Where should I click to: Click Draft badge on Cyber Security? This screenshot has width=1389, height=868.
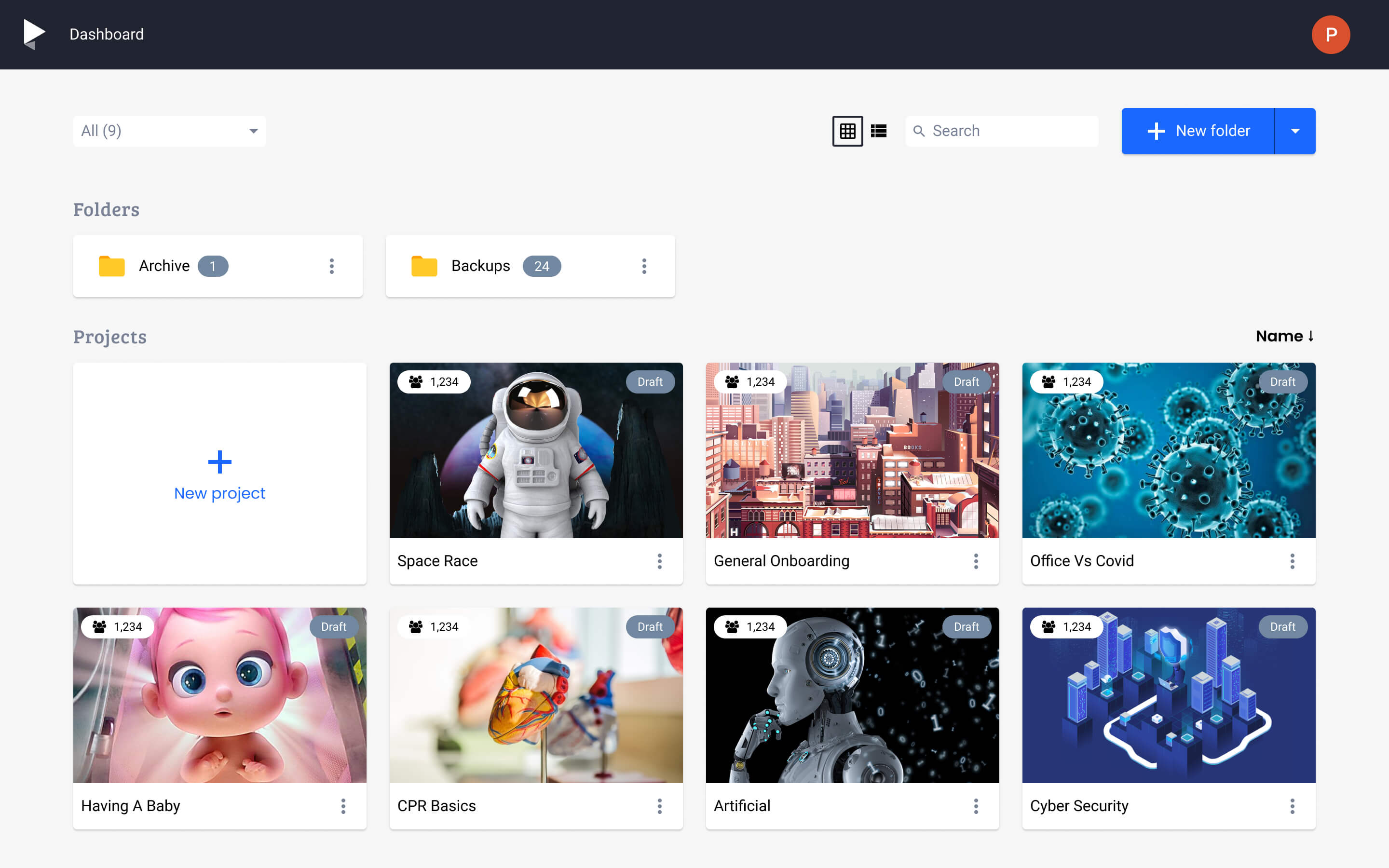[1282, 627]
